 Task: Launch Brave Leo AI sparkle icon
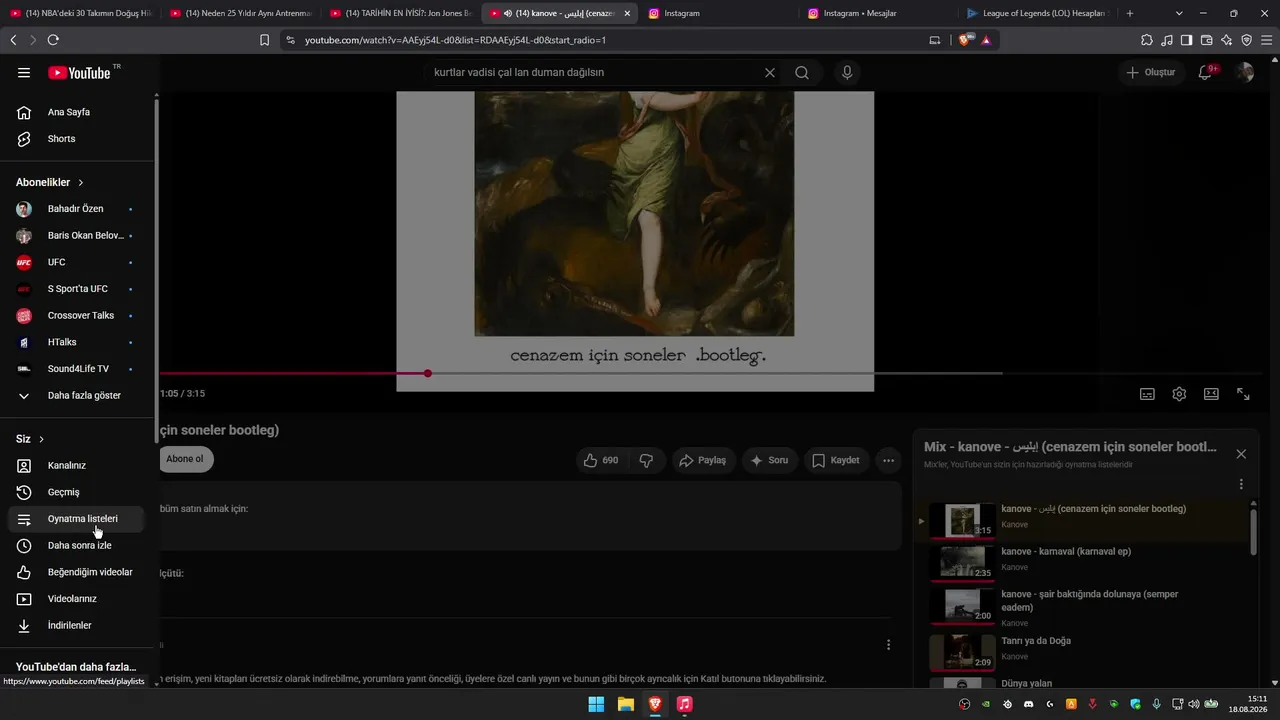(1227, 40)
